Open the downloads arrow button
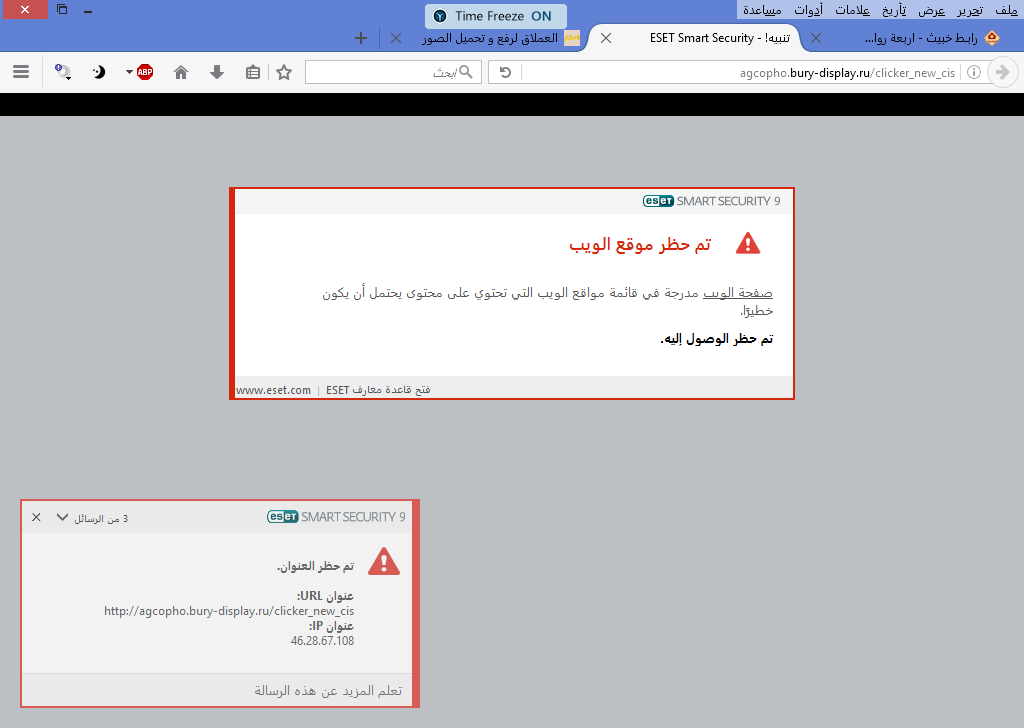The height and width of the screenshot is (728, 1024). pos(217,72)
